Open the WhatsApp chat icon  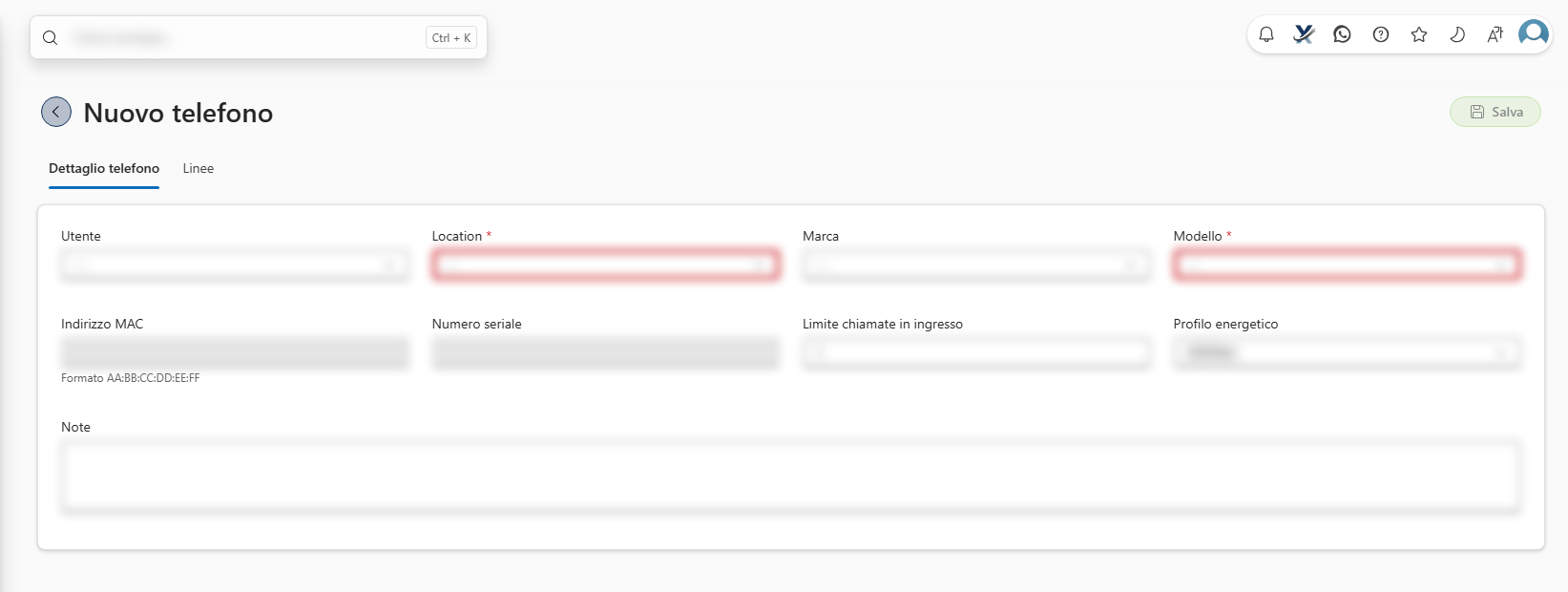point(1343,35)
